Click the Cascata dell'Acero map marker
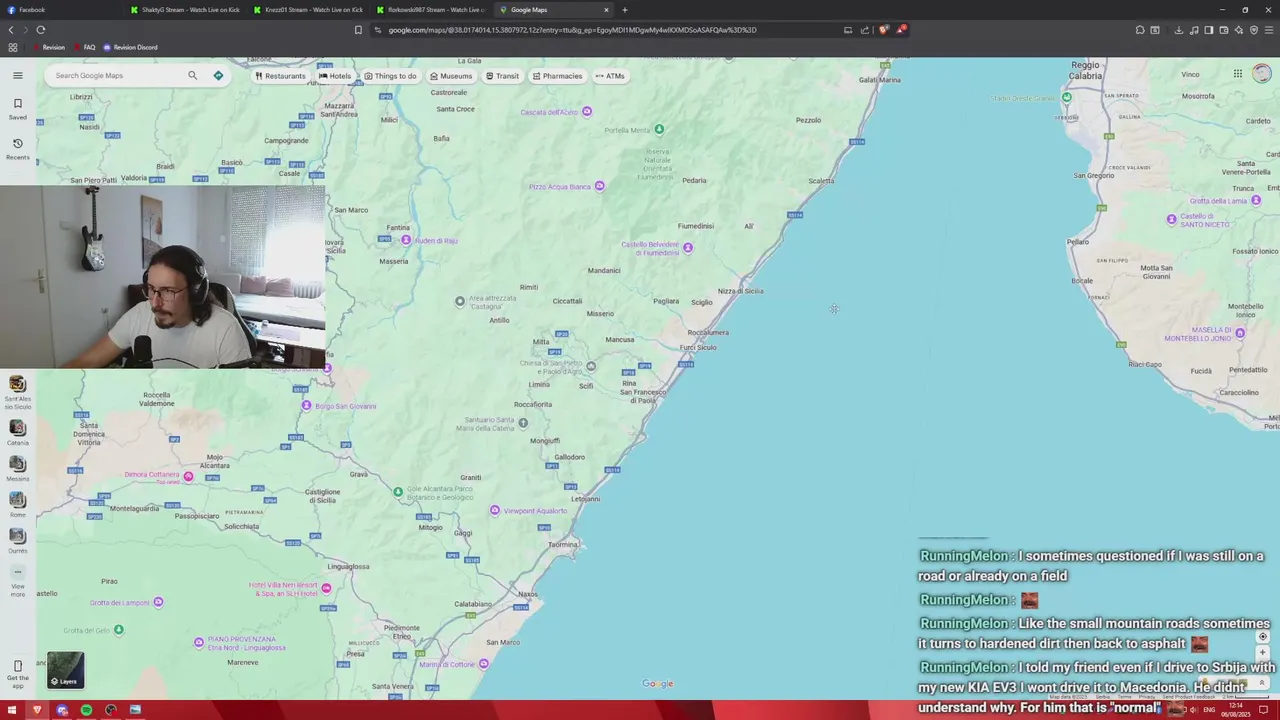This screenshot has width=1280, height=720. pos(587,111)
